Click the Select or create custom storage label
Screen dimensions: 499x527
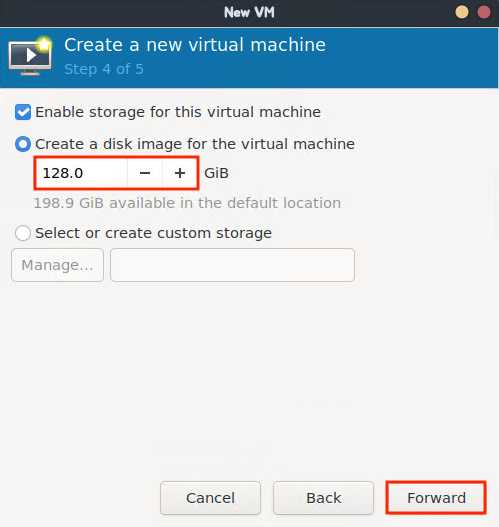tap(153, 233)
